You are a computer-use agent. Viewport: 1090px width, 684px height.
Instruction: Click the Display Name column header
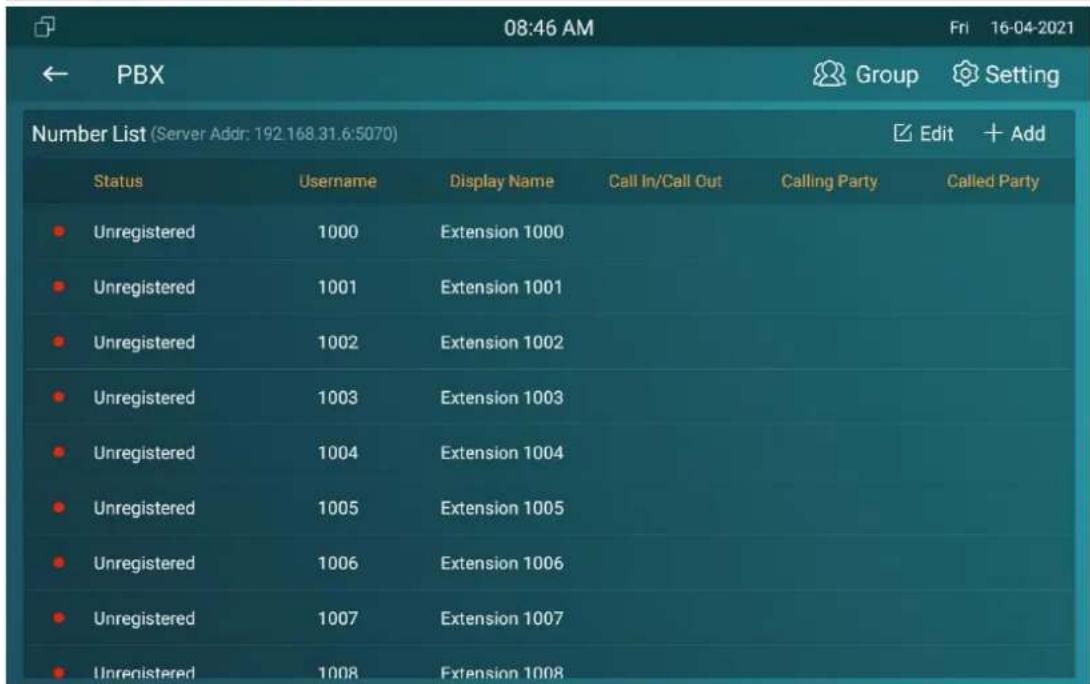click(502, 182)
